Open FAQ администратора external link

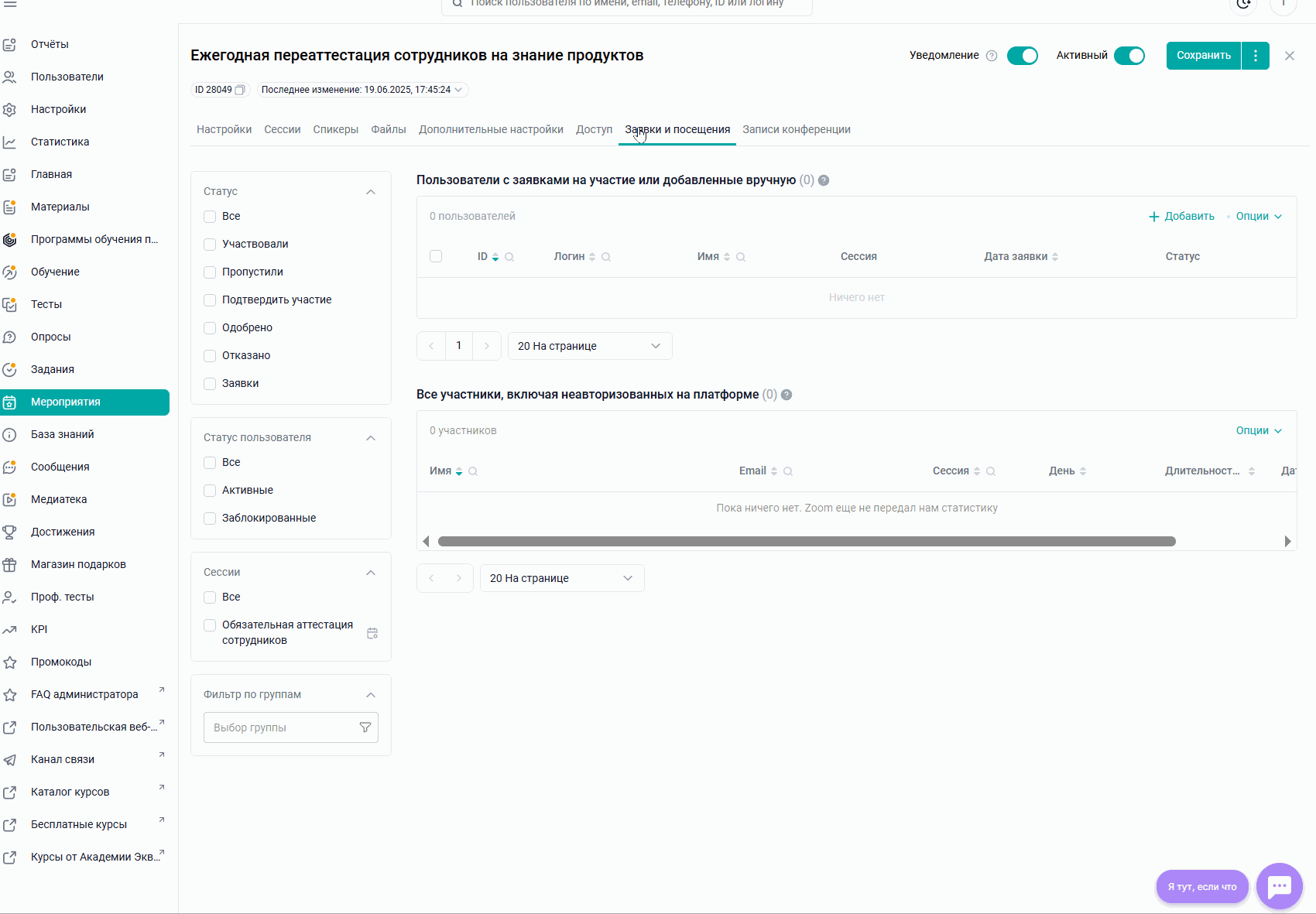pos(84,694)
